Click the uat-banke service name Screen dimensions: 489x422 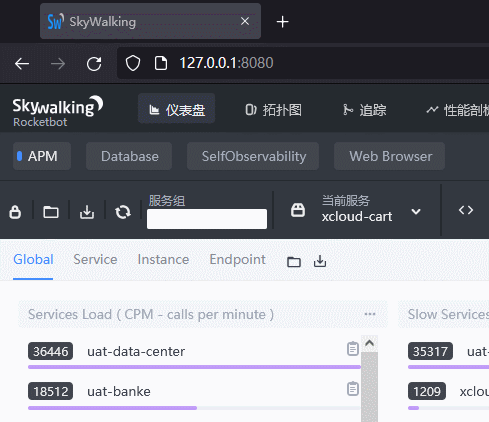tap(119, 391)
